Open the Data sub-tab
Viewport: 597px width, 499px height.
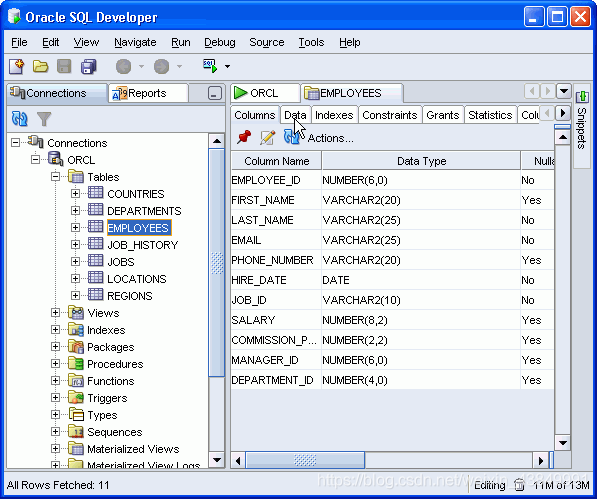[x=295, y=115]
